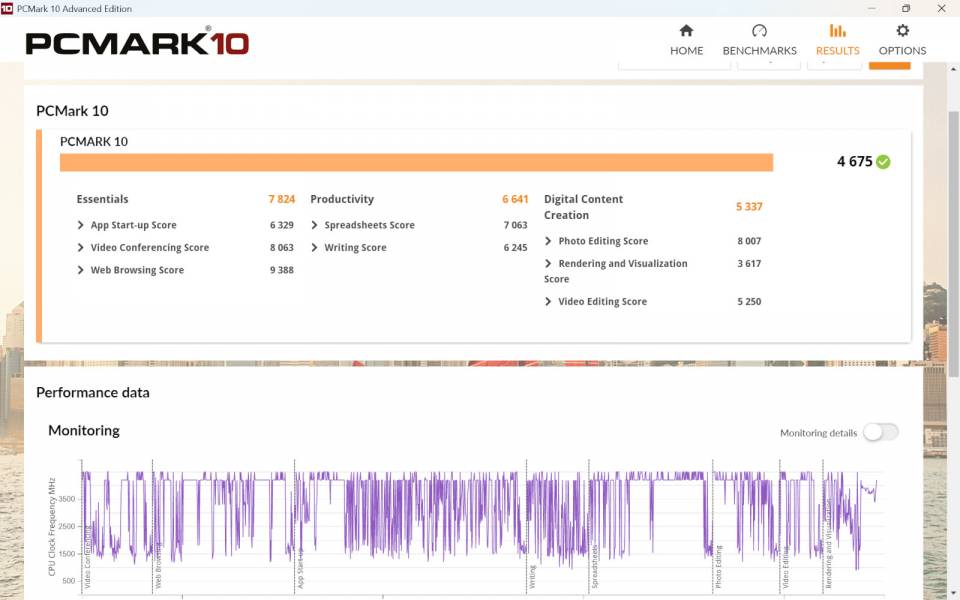Click the Web Browsing marker in the chart
Image resolution: width=960 pixels, height=600 pixels.
tap(158, 564)
